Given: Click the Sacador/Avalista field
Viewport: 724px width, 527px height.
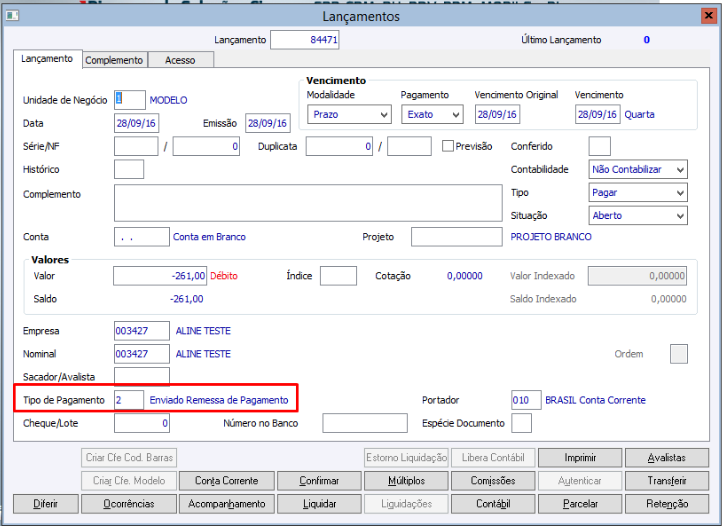Looking at the screenshot, I should click(142, 376).
